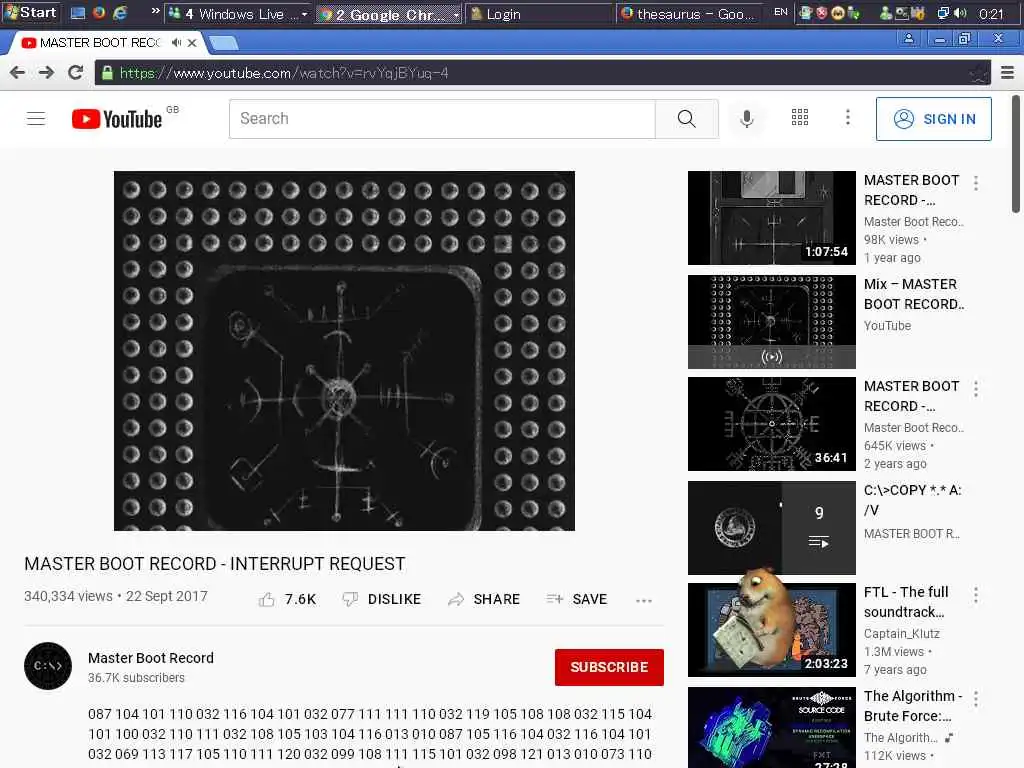Viewport: 1024px width, 768px height.
Task: Click the magnifier search button
Action: point(686,119)
